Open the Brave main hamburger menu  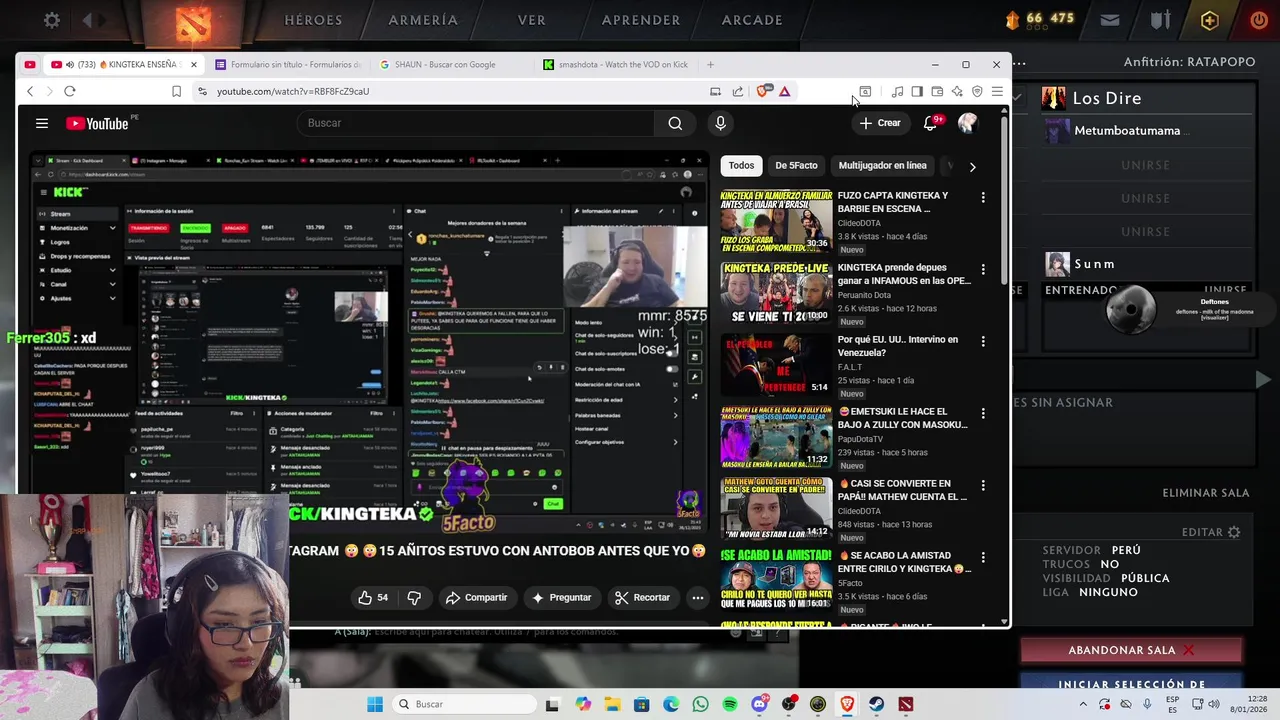pyautogui.click(x=997, y=91)
